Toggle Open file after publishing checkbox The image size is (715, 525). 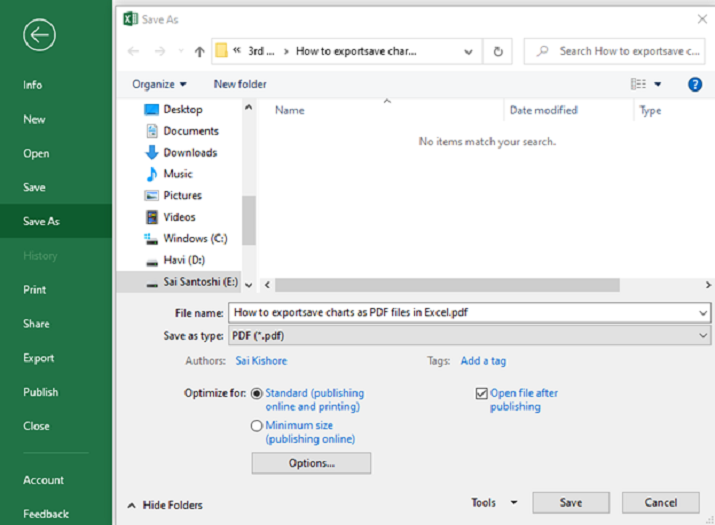click(482, 393)
